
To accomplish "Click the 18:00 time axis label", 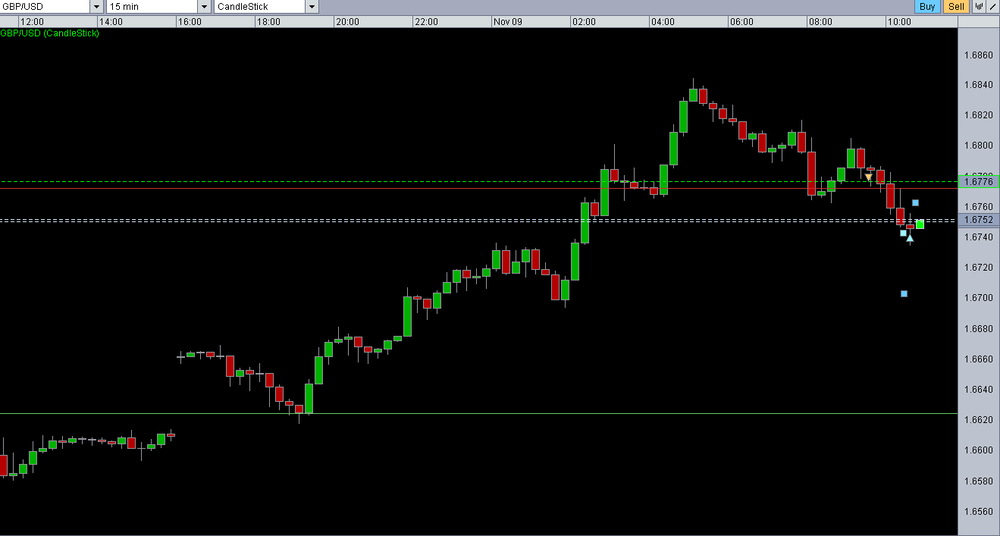I will 268,22.
